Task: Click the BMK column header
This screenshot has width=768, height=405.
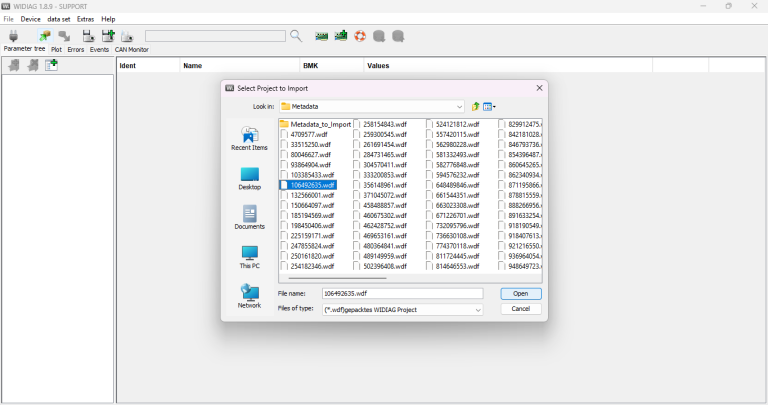Action: 332,66
